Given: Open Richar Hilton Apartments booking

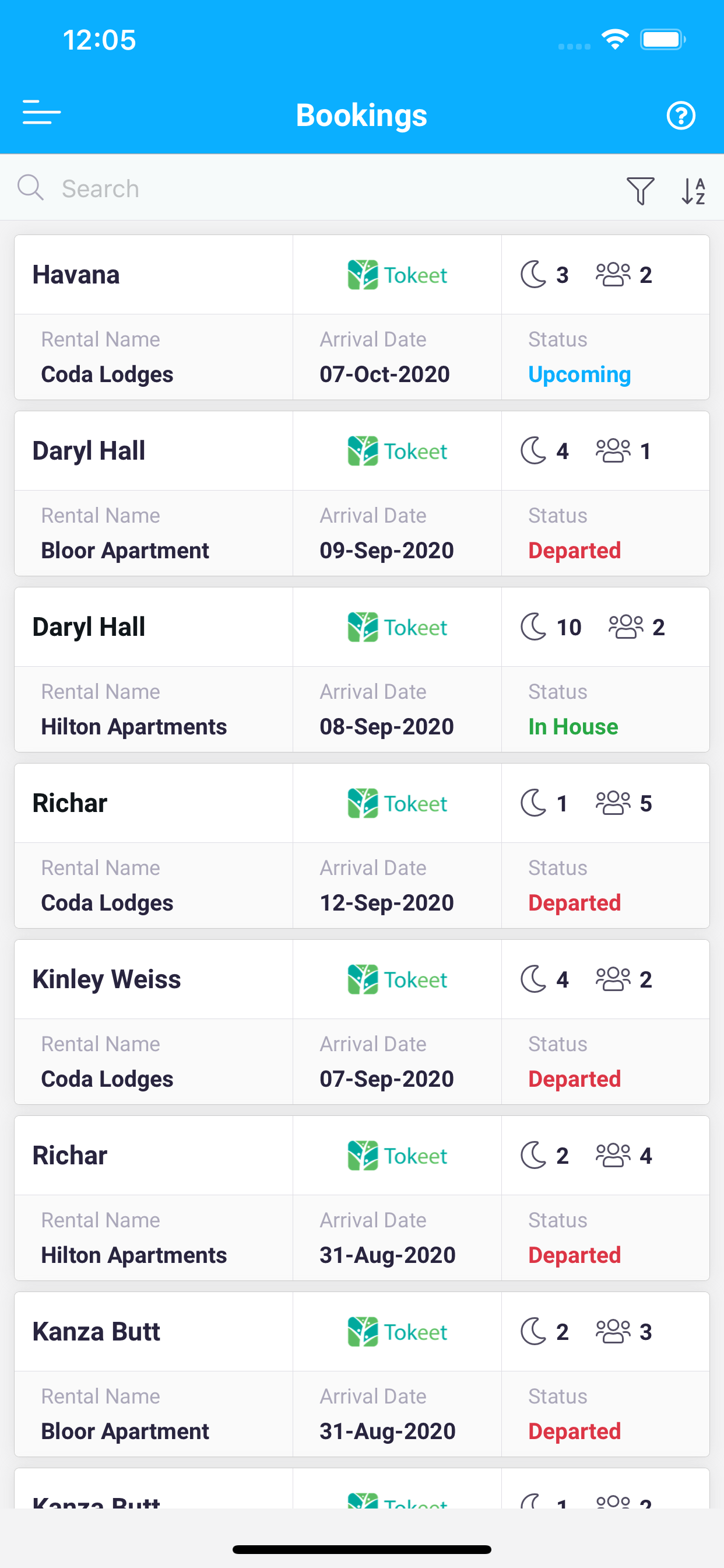Looking at the screenshot, I should 362,1198.
